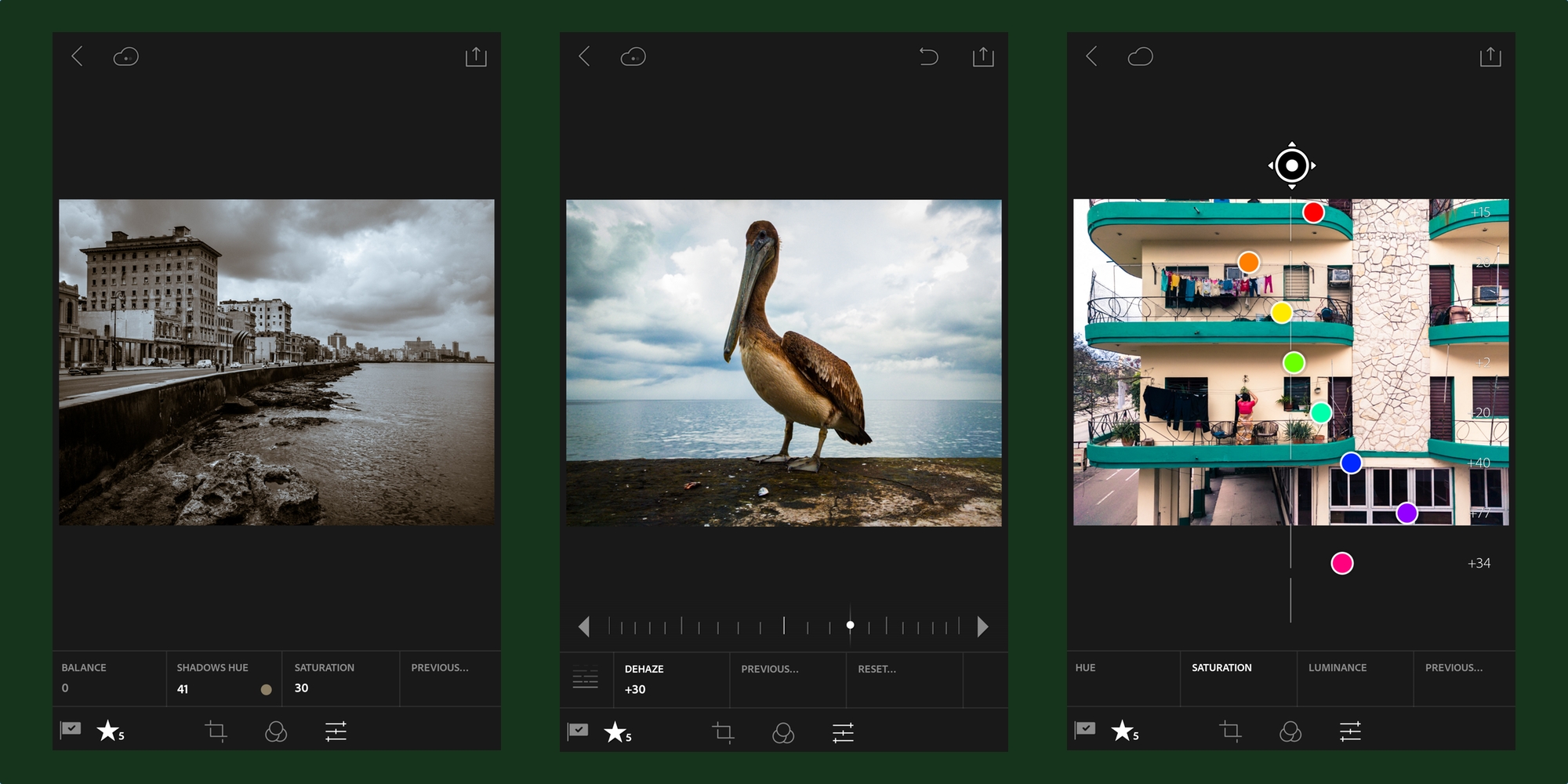Select the magenta saturation handle at +34
The image size is (1568, 784).
(1342, 563)
